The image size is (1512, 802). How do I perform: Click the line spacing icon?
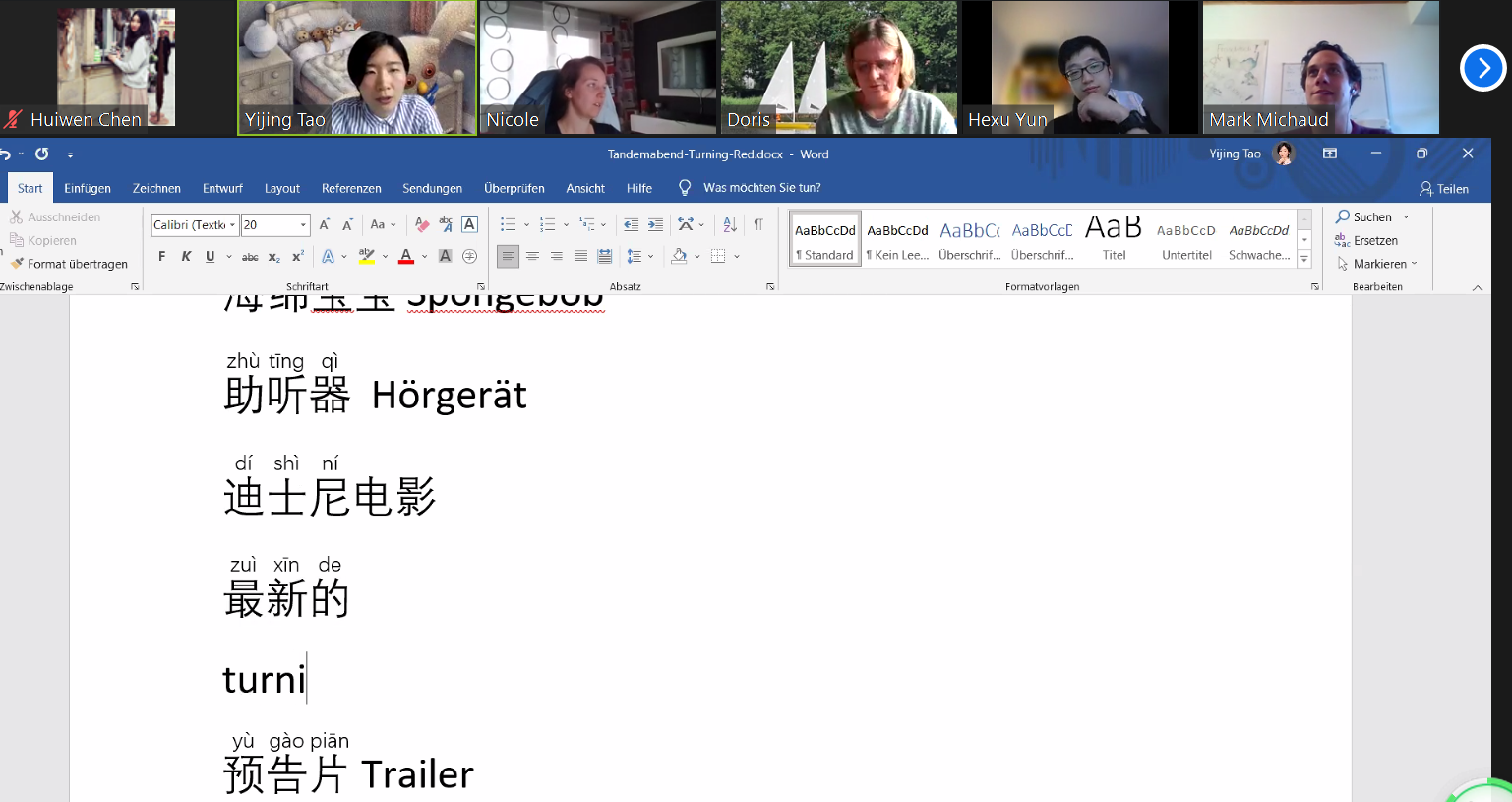coord(635,257)
